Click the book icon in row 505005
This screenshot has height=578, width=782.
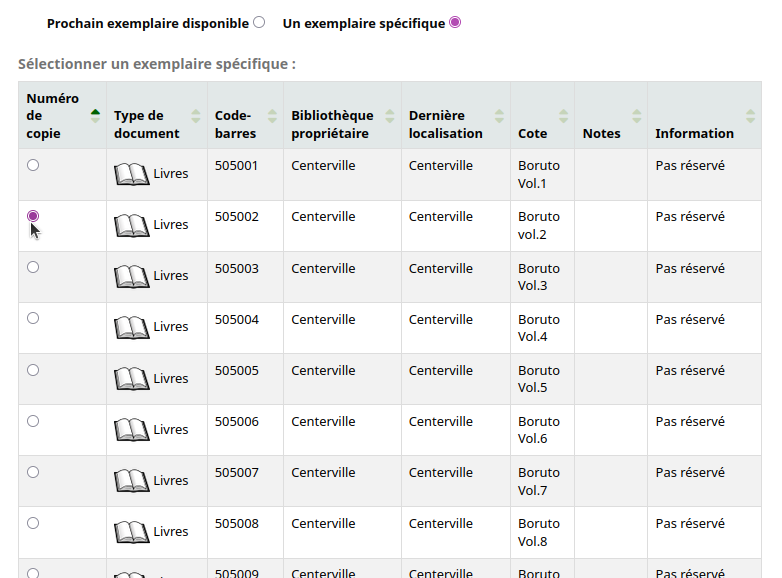pos(132,379)
